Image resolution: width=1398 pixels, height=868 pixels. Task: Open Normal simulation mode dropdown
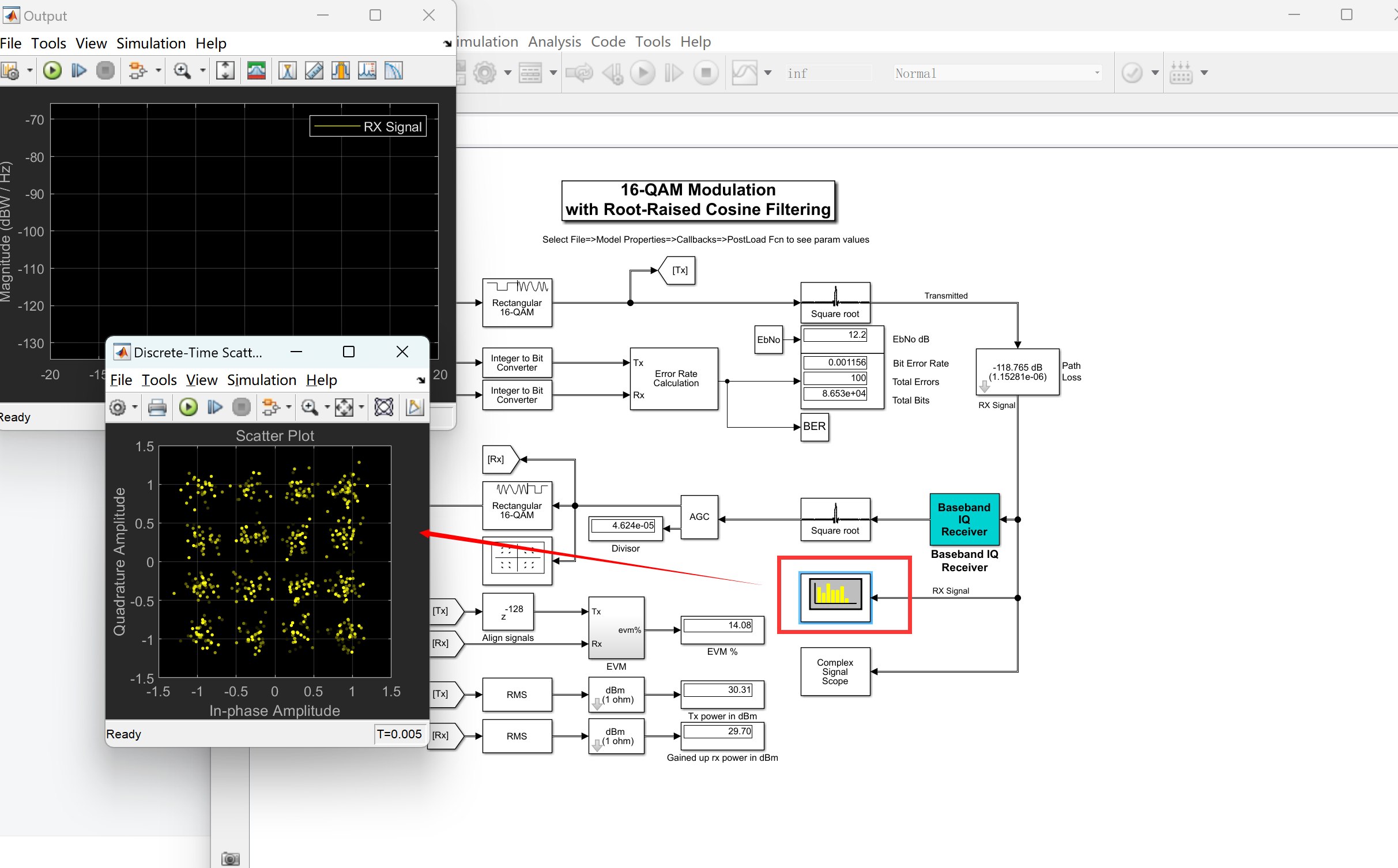click(x=997, y=73)
